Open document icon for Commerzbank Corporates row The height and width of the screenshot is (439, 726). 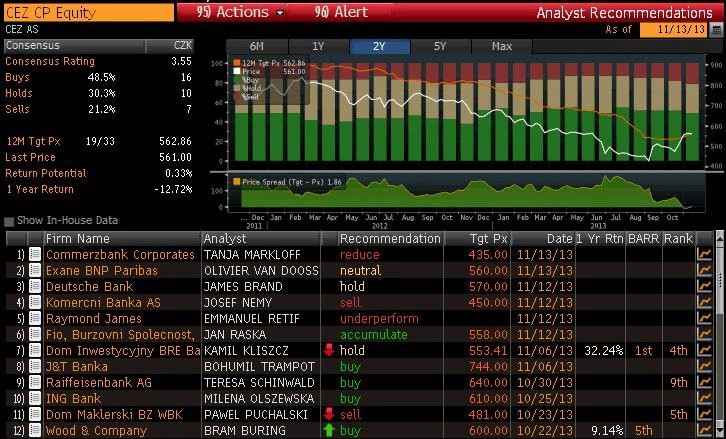click(35, 254)
